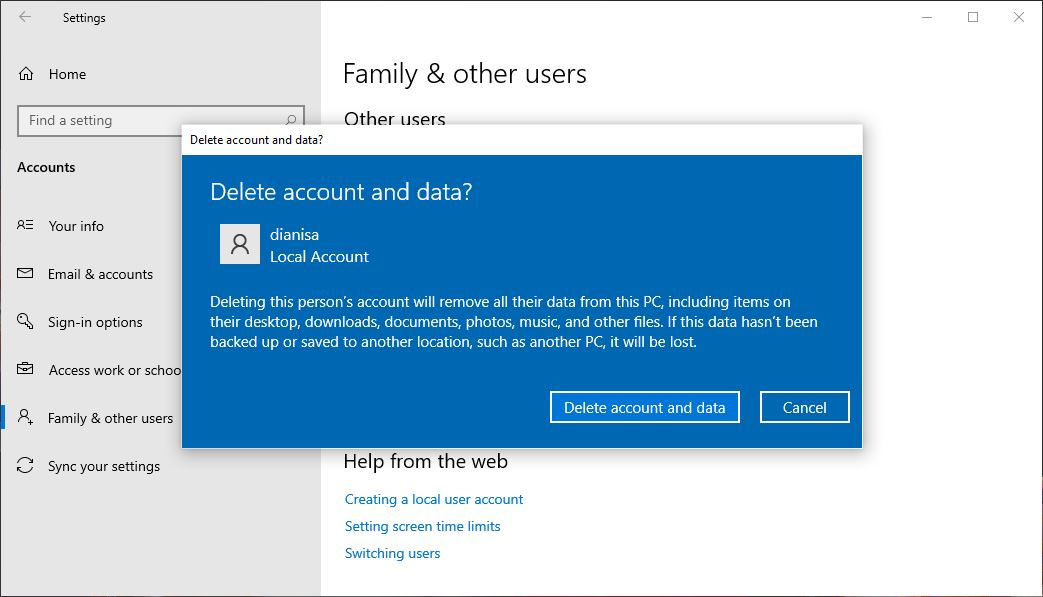
Task: Open the Setting screen time limits link
Action: tap(423, 526)
